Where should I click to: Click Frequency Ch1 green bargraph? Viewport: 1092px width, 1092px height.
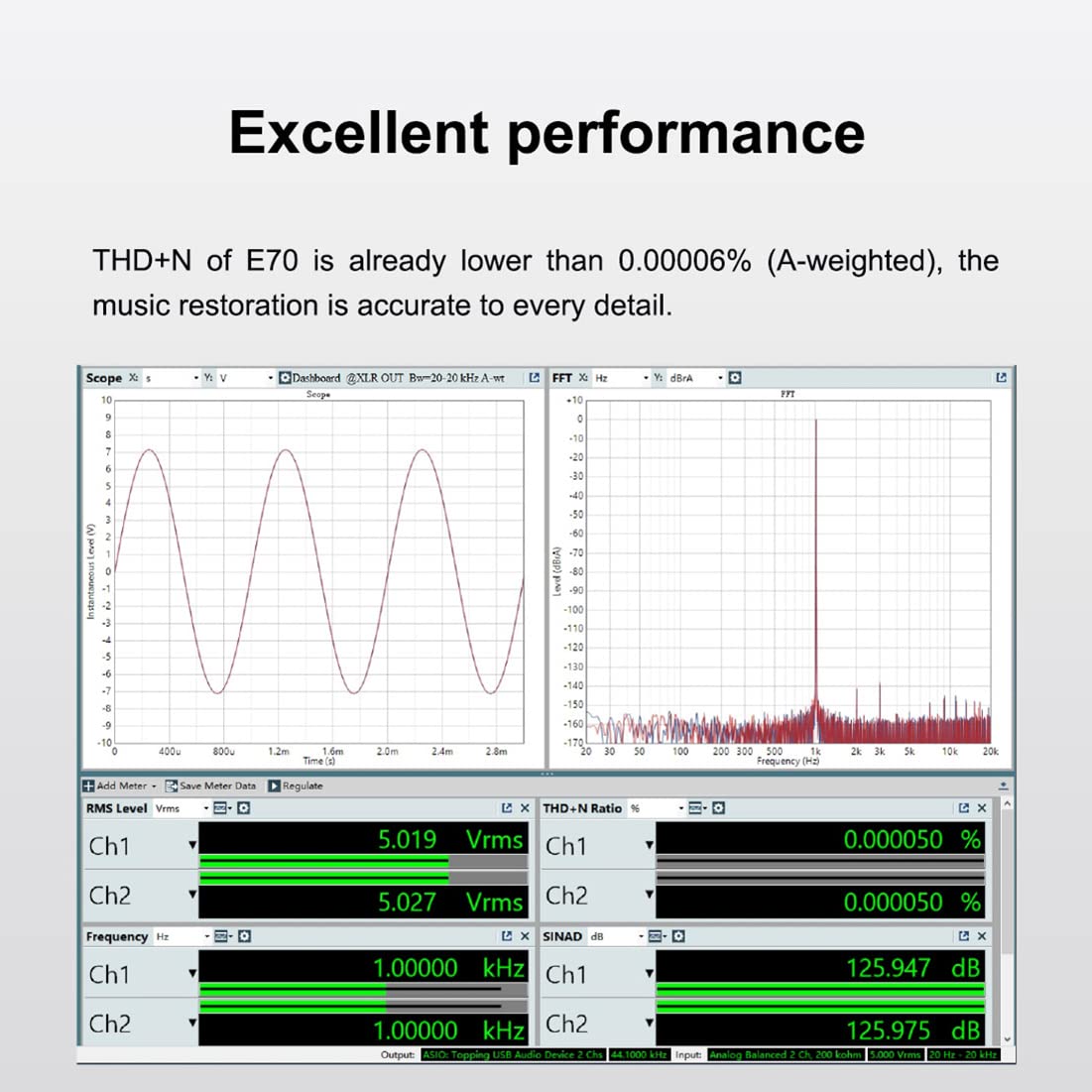click(363, 990)
